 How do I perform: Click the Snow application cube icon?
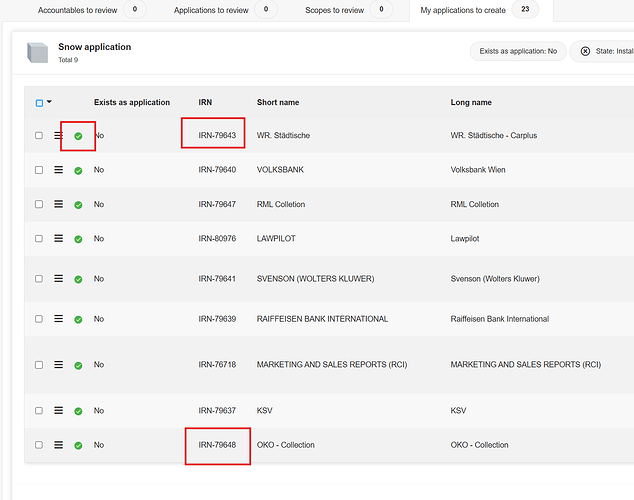(x=38, y=53)
